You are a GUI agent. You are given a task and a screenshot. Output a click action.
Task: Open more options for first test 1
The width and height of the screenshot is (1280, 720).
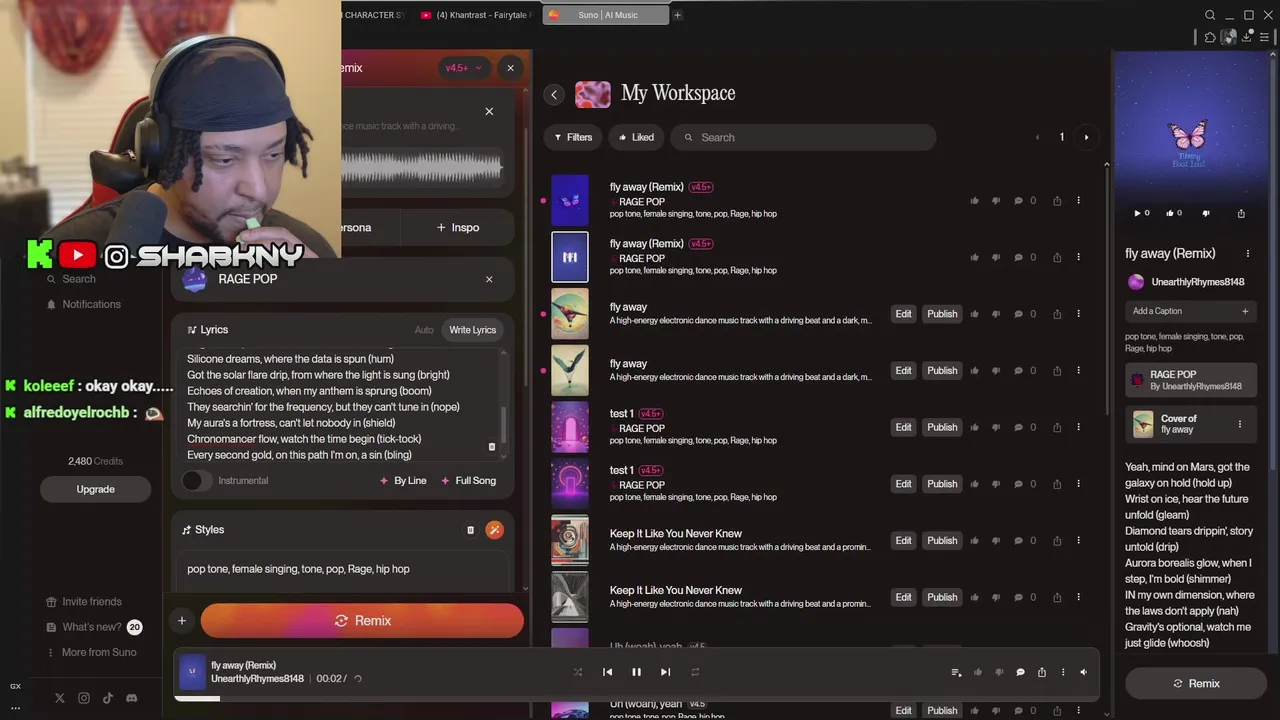pyautogui.click(x=1078, y=427)
